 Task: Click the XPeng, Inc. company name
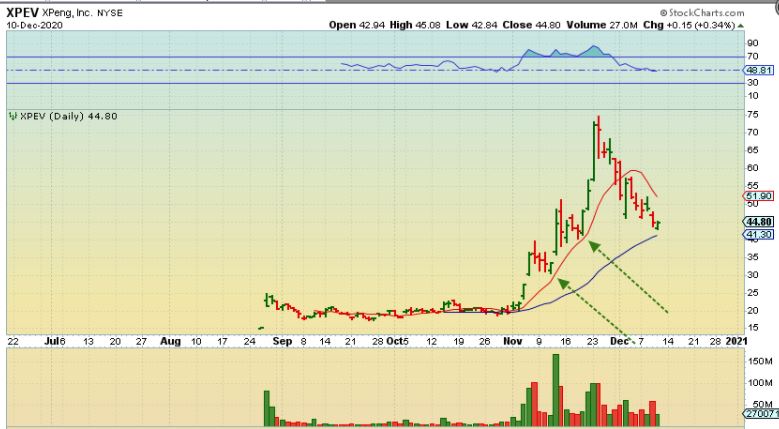67,13
